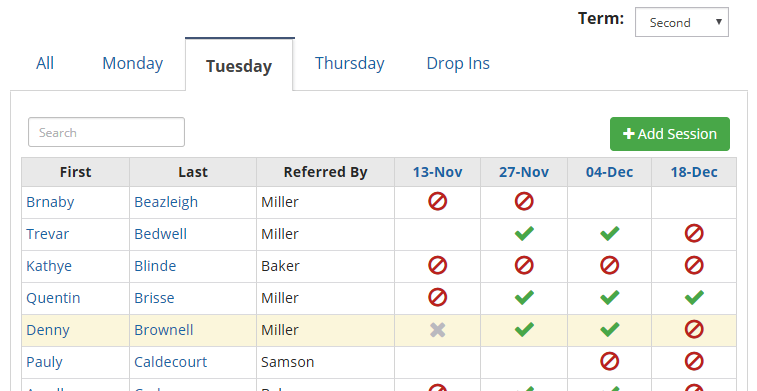Viewport: 757px width, 391px height.
Task: Click Denny's green checkmark for 04-Dec
Action: (x=609, y=329)
